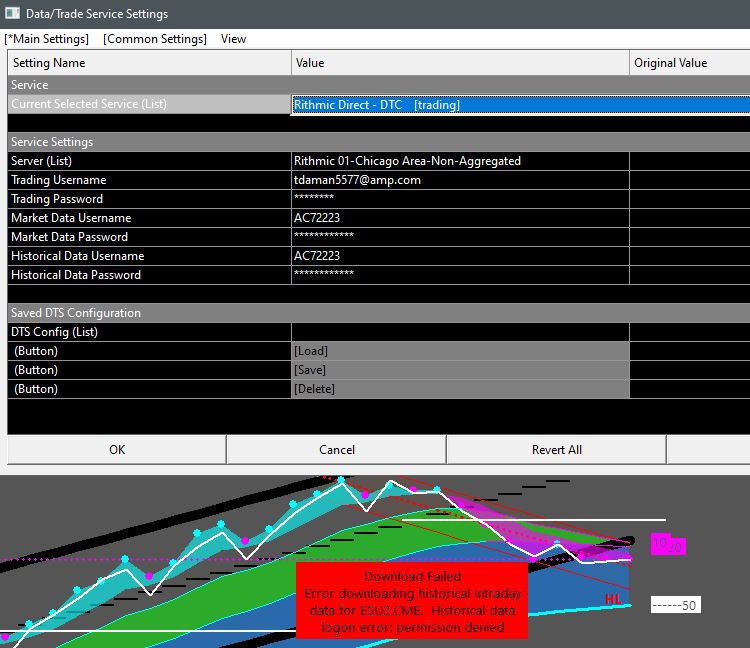Click the [Delete] configuration button
750x648 pixels.
[460, 389]
